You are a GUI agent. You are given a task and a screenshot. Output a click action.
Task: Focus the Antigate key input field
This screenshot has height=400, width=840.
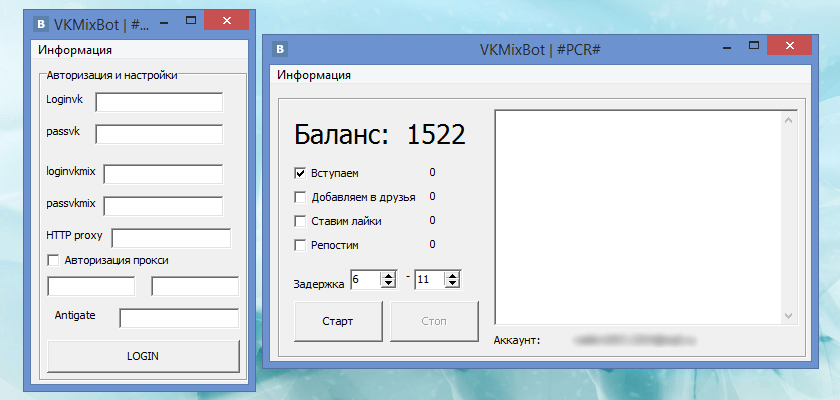pyautogui.click(x=179, y=318)
